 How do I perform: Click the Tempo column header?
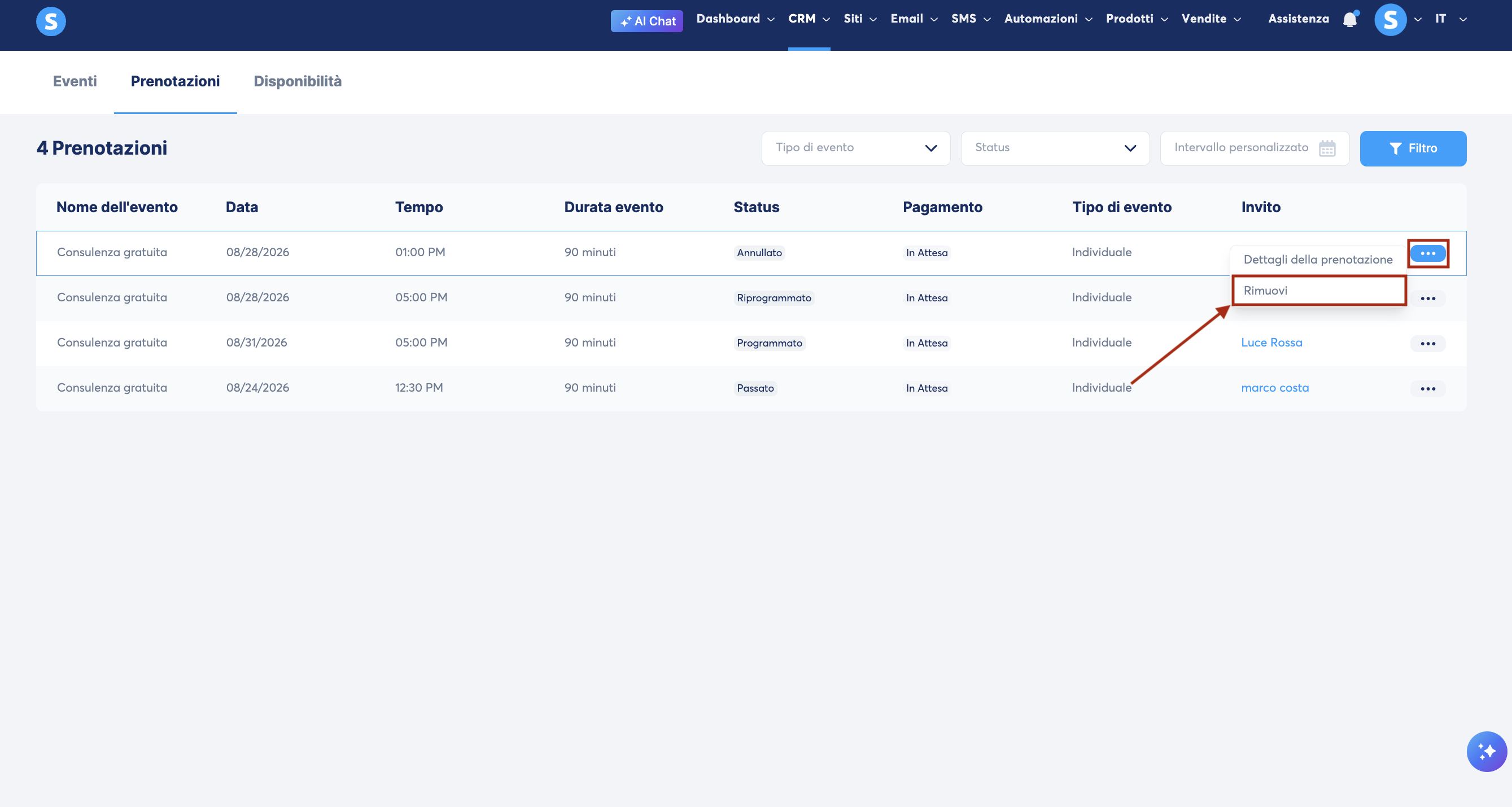(x=418, y=207)
